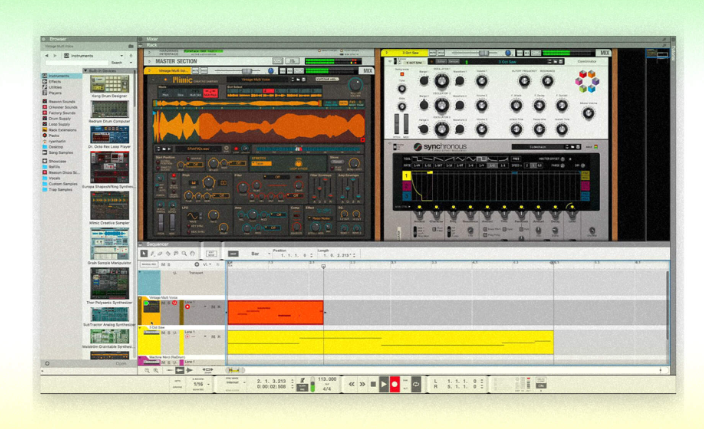Select Effects in browser sidebar
This screenshot has width=704, height=429.
point(55,82)
